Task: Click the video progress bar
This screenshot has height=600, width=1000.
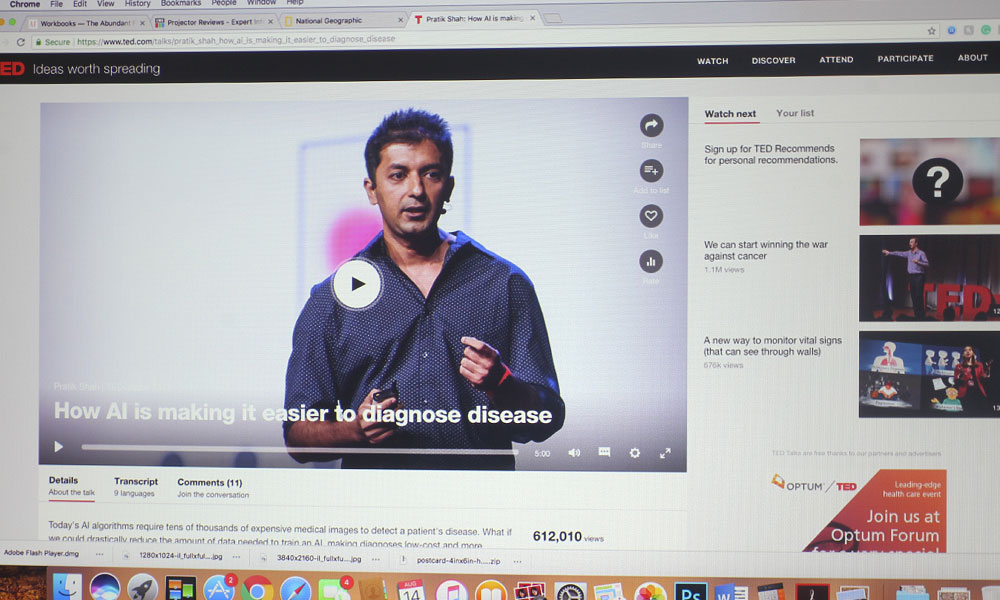Action: pos(300,448)
